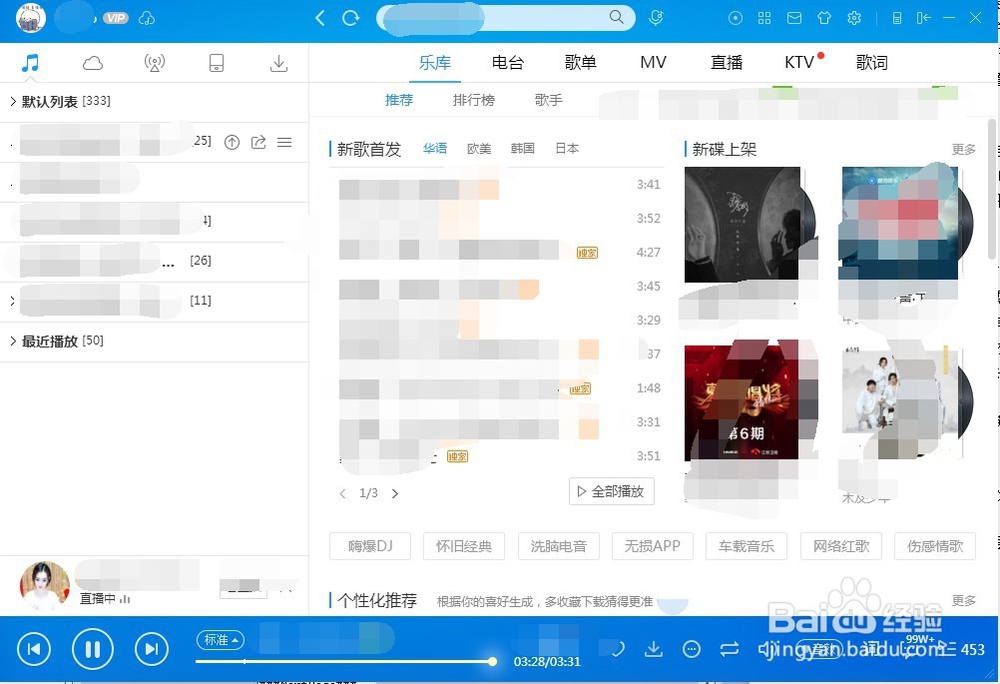Click the cloud sync icon near VIP

[x=147, y=18]
